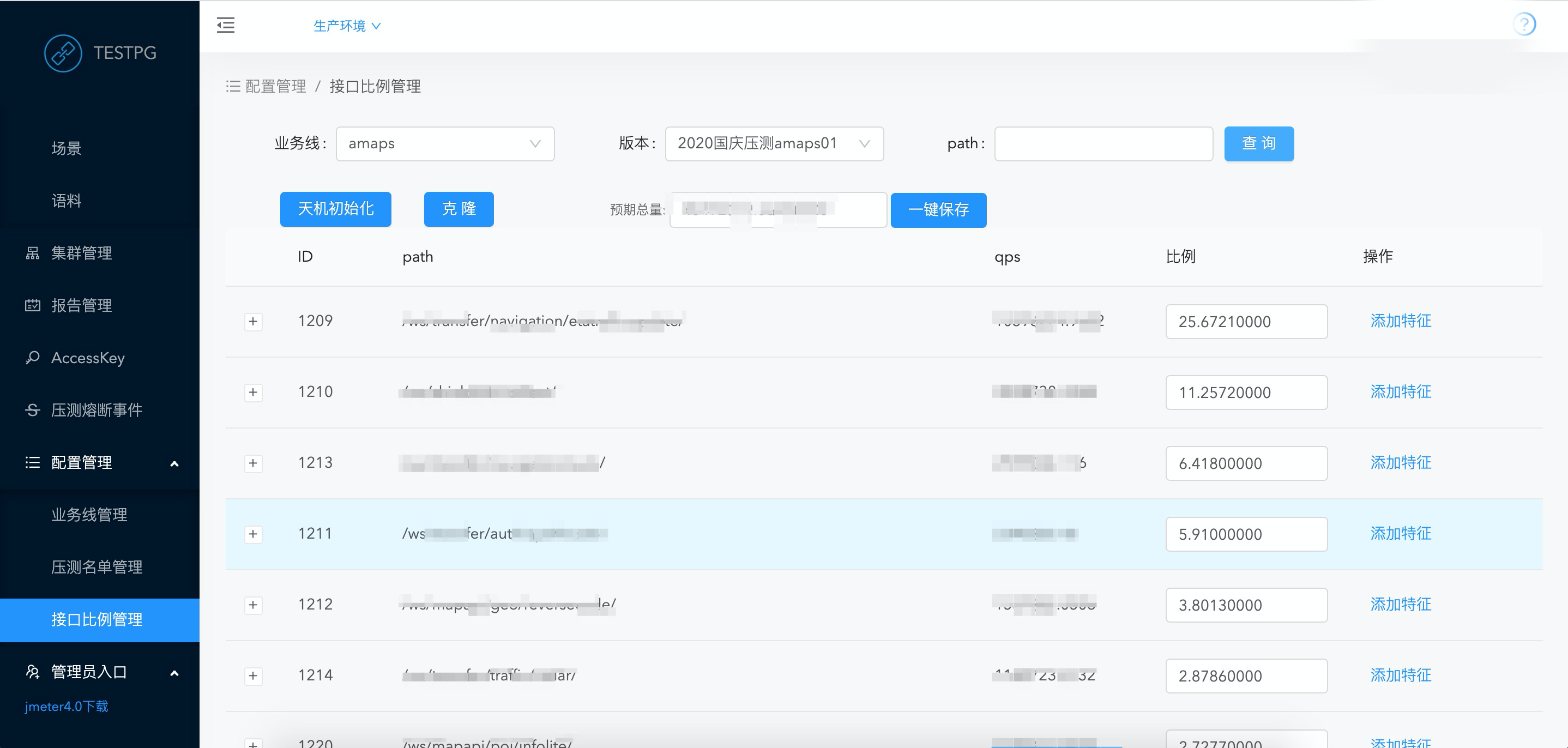Image resolution: width=1568 pixels, height=748 pixels.
Task: Open the 版本 version dropdown
Action: pyautogui.click(x=774, y=143)
